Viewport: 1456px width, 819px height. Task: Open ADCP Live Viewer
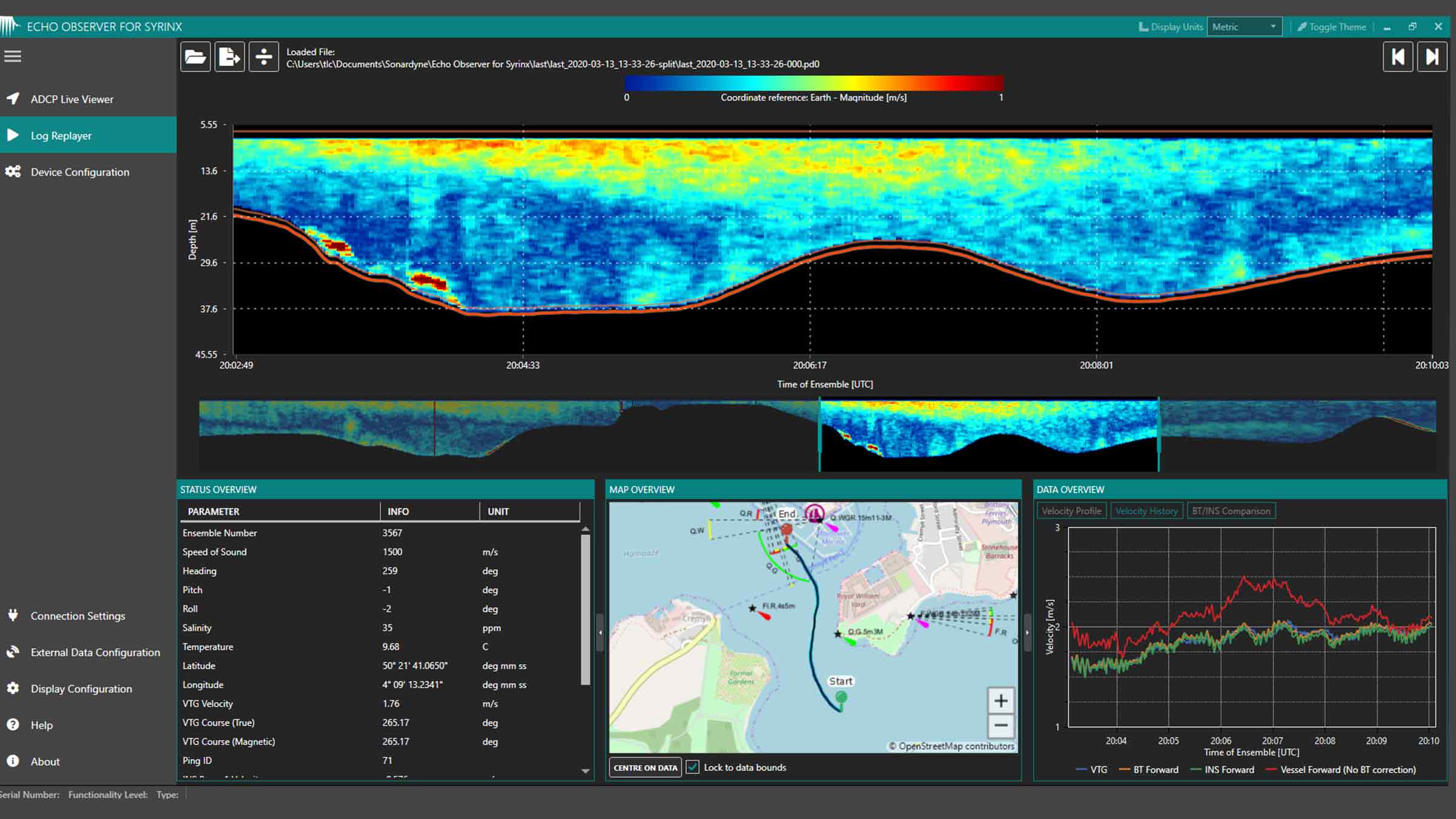[88, 99]
